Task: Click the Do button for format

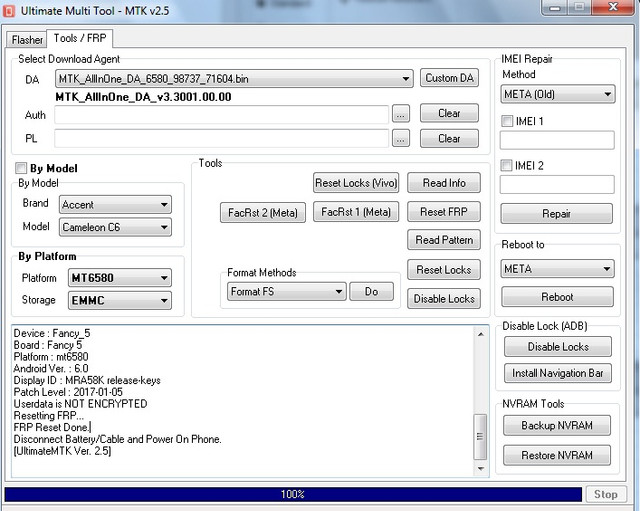Action: tap(371, 291)
